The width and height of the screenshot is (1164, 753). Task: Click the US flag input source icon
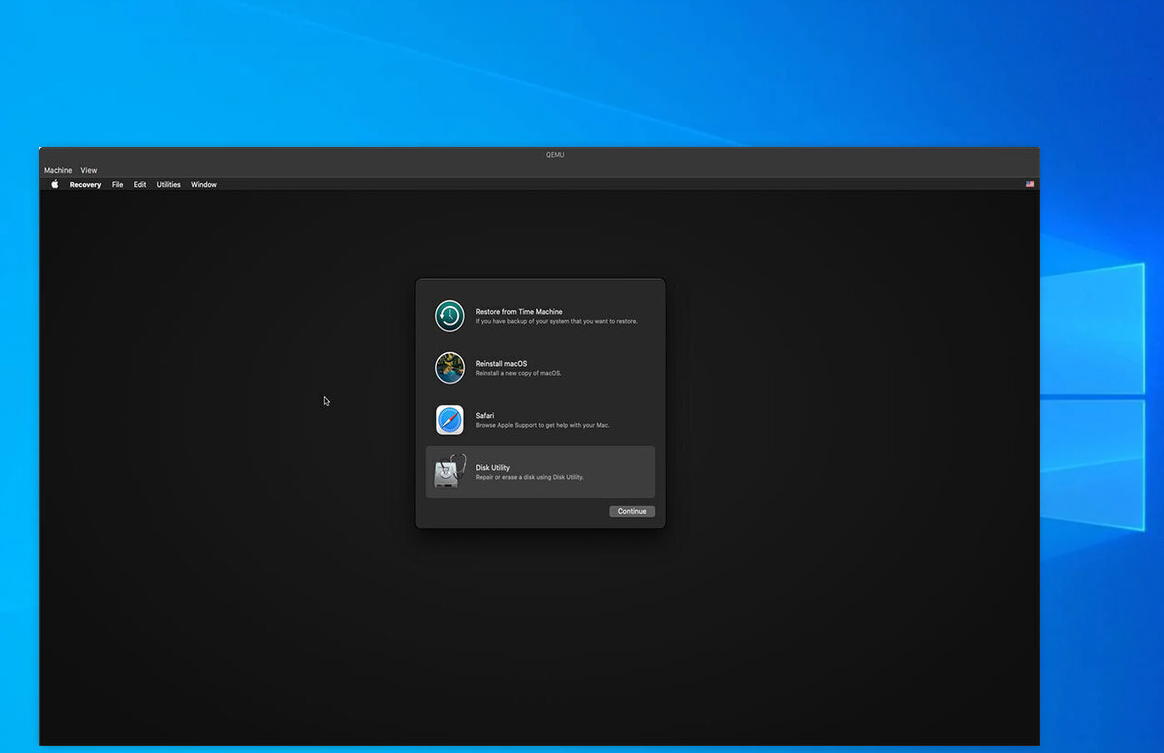pyautogui.click(x=1030, y=184)
